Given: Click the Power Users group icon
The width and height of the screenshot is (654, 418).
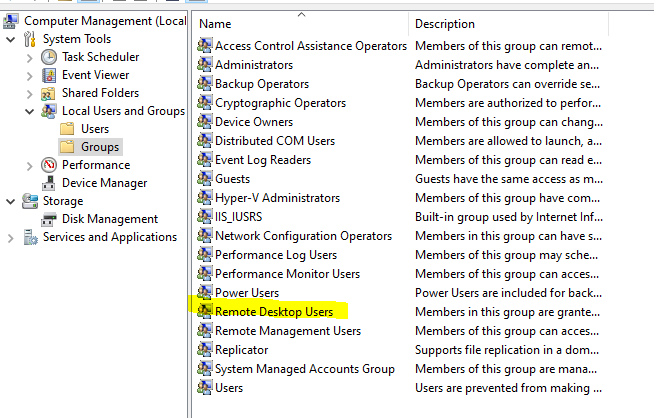Looking at the screenshot, I should coord(204,292).
